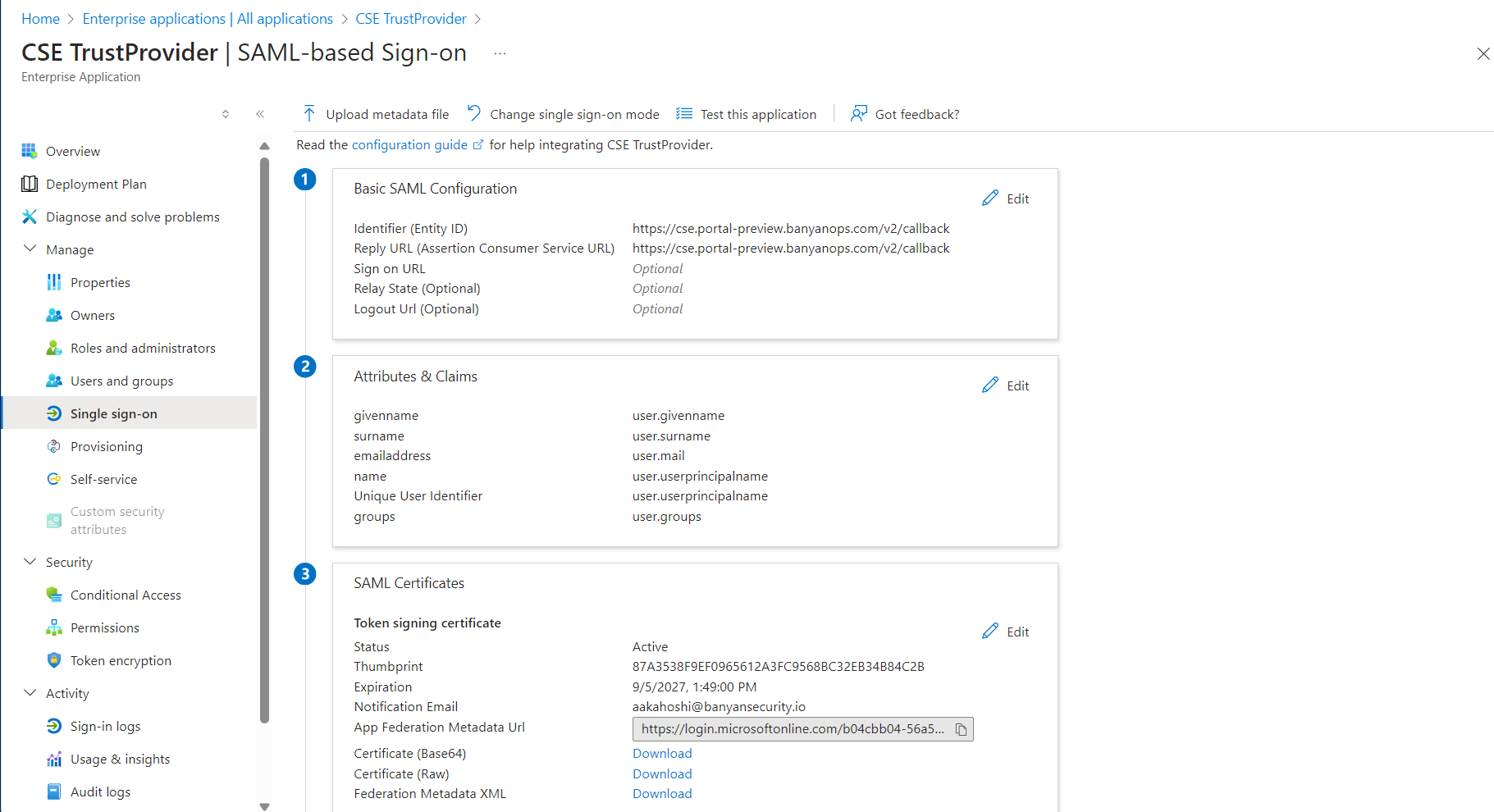Download the Certificate (Base64)
The image size is (1494, 812).
[x=662, y=754]
